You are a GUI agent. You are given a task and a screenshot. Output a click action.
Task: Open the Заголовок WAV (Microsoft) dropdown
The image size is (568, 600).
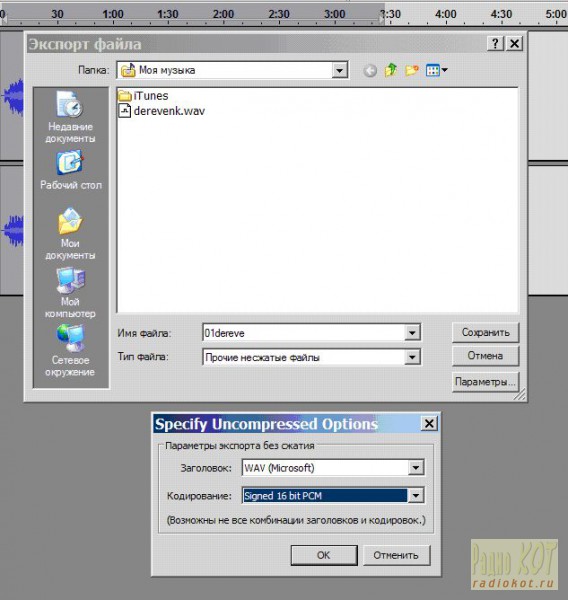tap(416, 467)
